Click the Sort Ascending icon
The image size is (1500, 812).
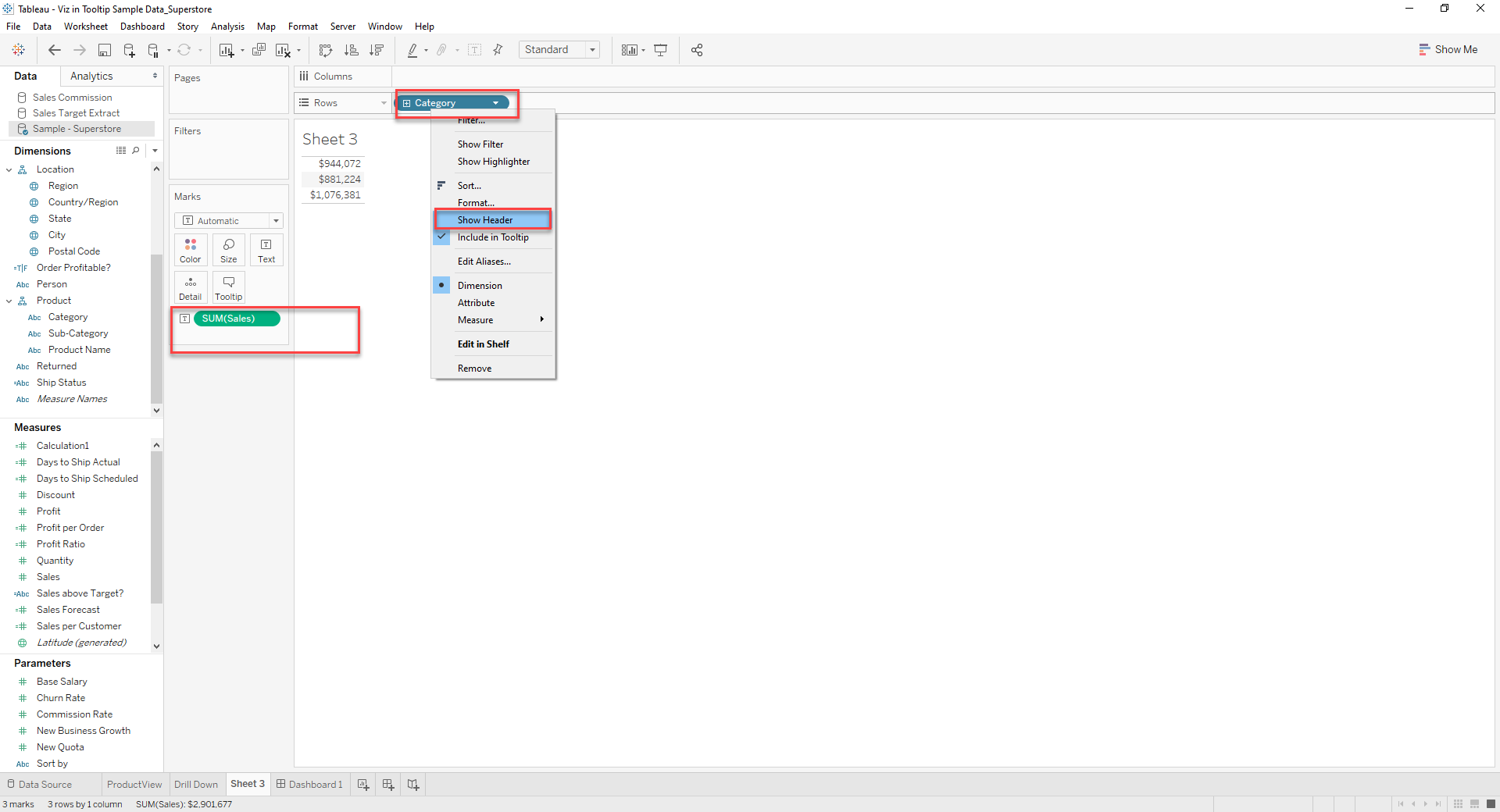352,50
